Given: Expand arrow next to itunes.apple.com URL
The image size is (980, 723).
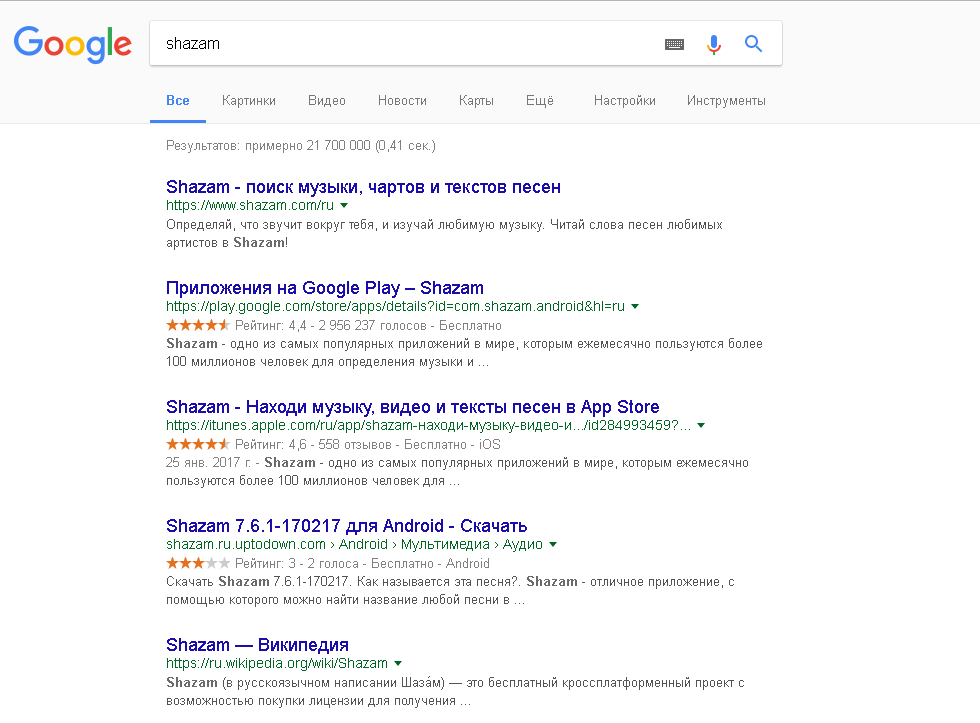Looking at the screenshot, I should tap(701, 426).
